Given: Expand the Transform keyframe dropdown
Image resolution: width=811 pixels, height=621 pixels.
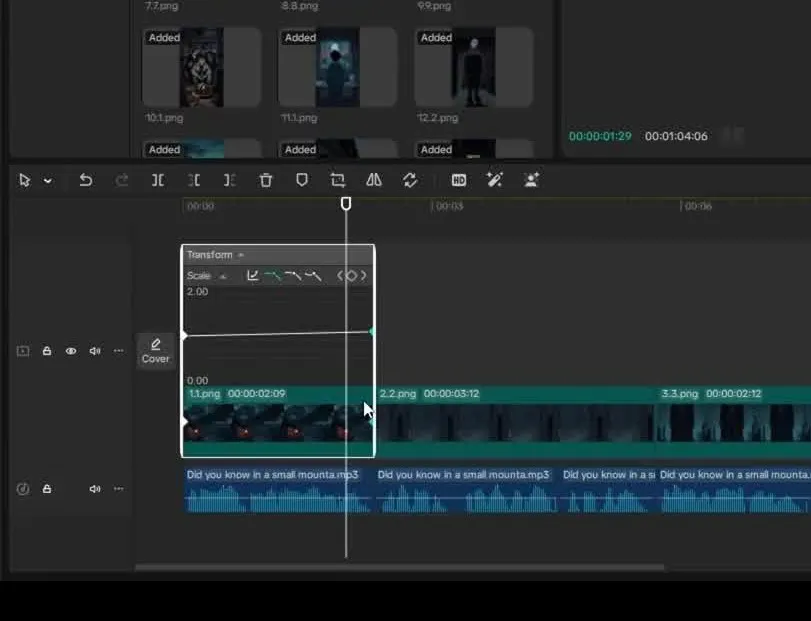Looking at the screenshot, I should click(241, 255).
